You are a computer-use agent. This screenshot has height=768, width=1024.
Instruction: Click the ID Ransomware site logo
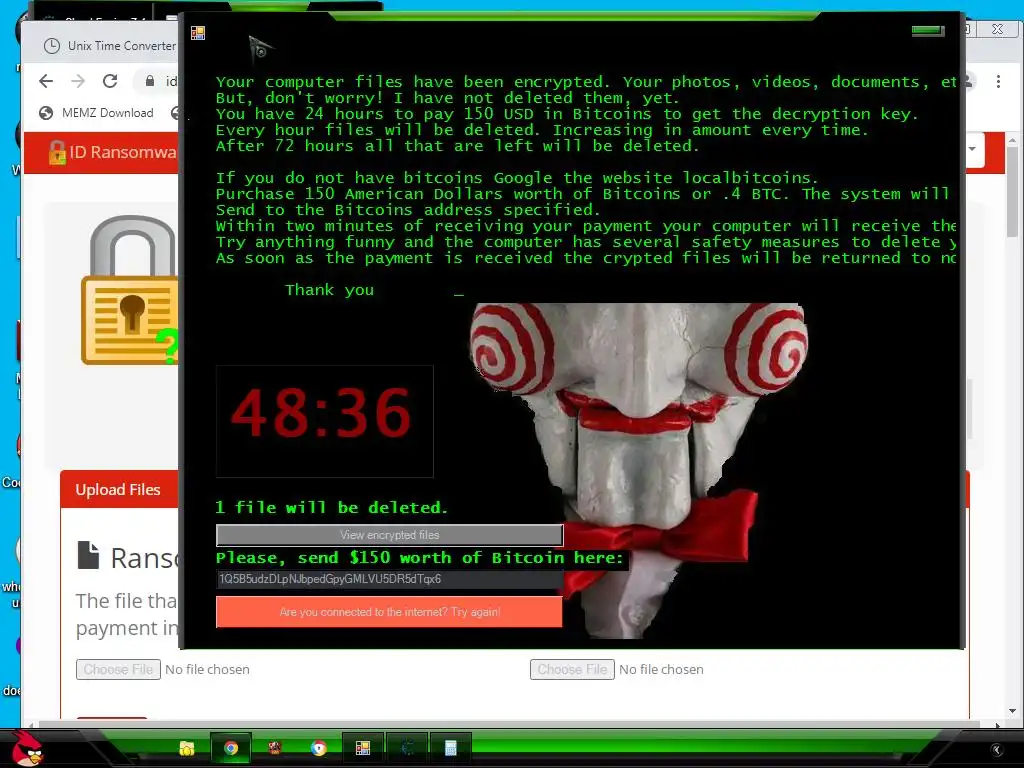[112, 152]
